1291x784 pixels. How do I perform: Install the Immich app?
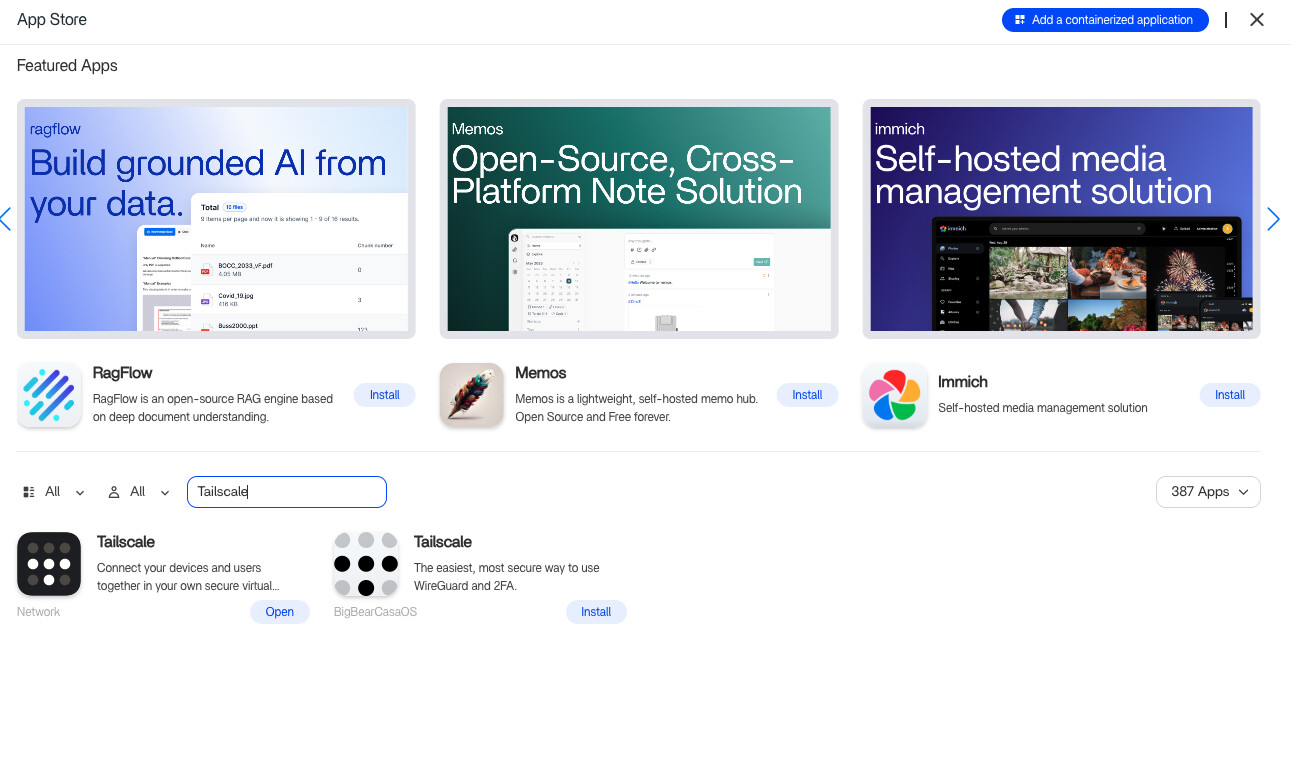1230,395
